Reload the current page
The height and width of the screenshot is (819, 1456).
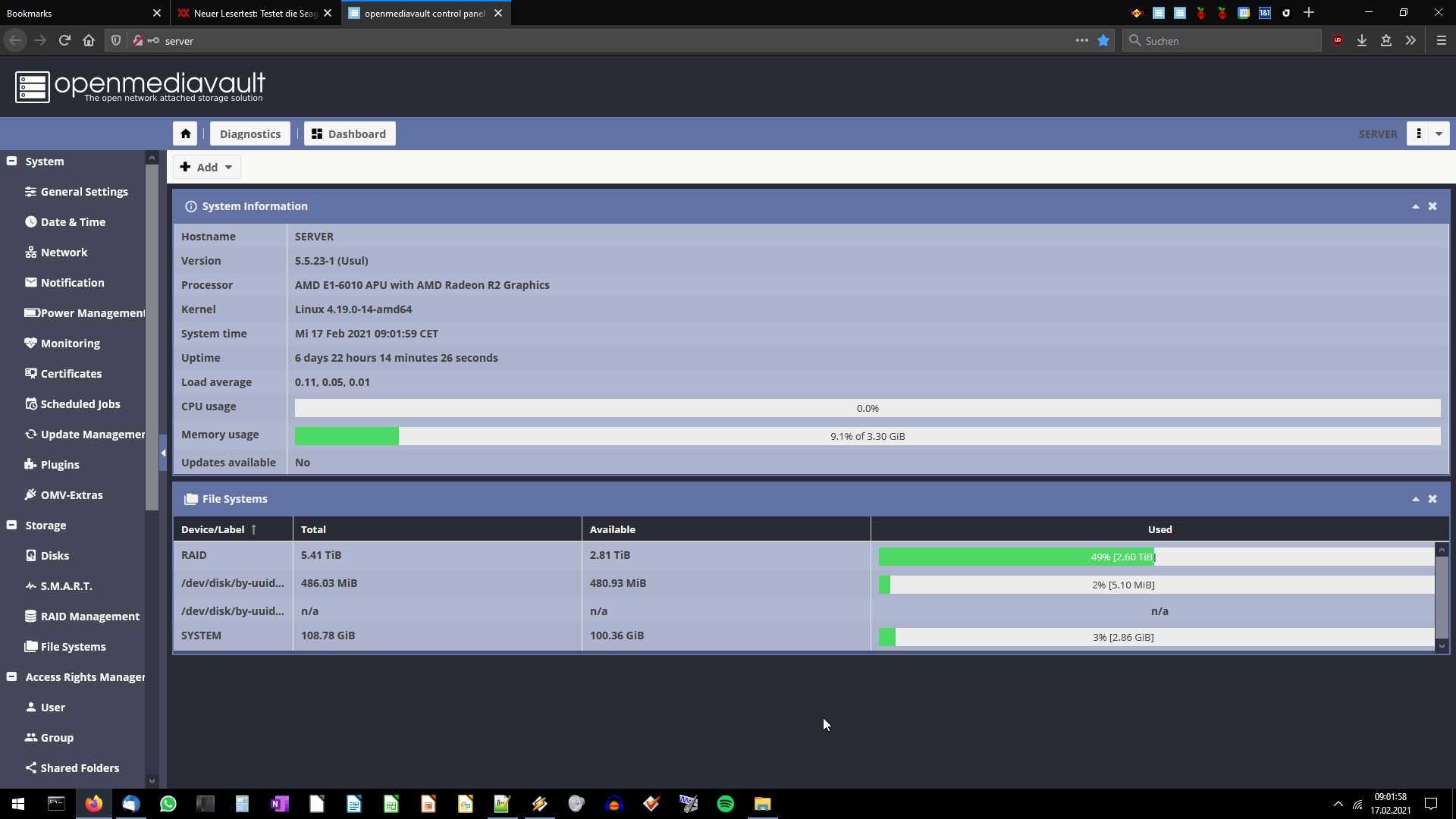pos(64,40)
